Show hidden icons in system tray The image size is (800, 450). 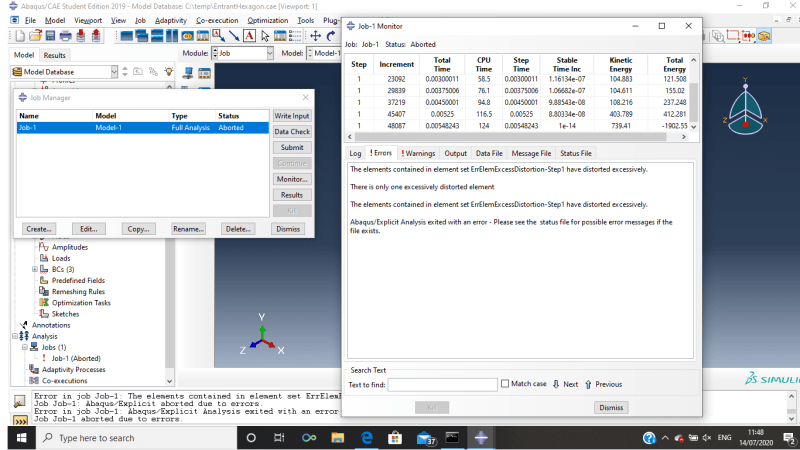(665, 438)
